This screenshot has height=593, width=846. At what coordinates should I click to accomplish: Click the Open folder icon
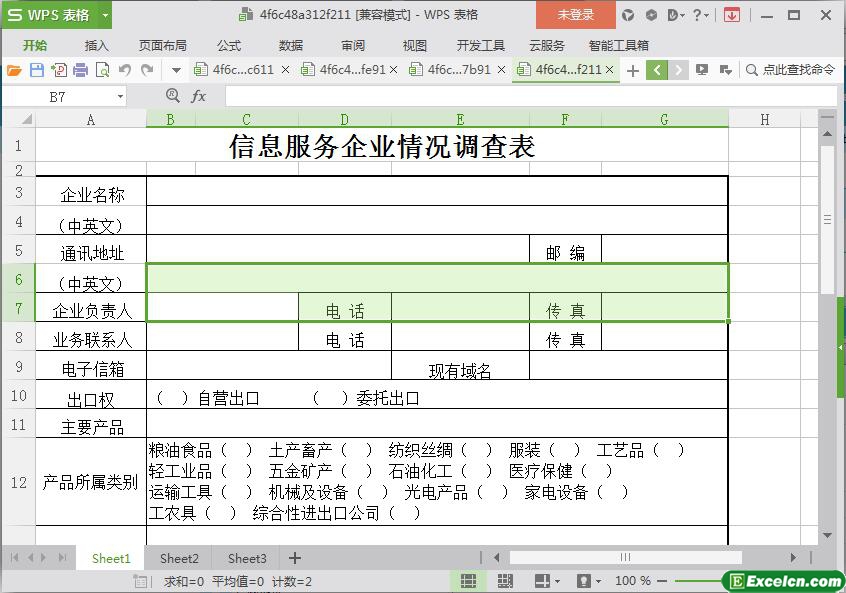click(14, 70)
